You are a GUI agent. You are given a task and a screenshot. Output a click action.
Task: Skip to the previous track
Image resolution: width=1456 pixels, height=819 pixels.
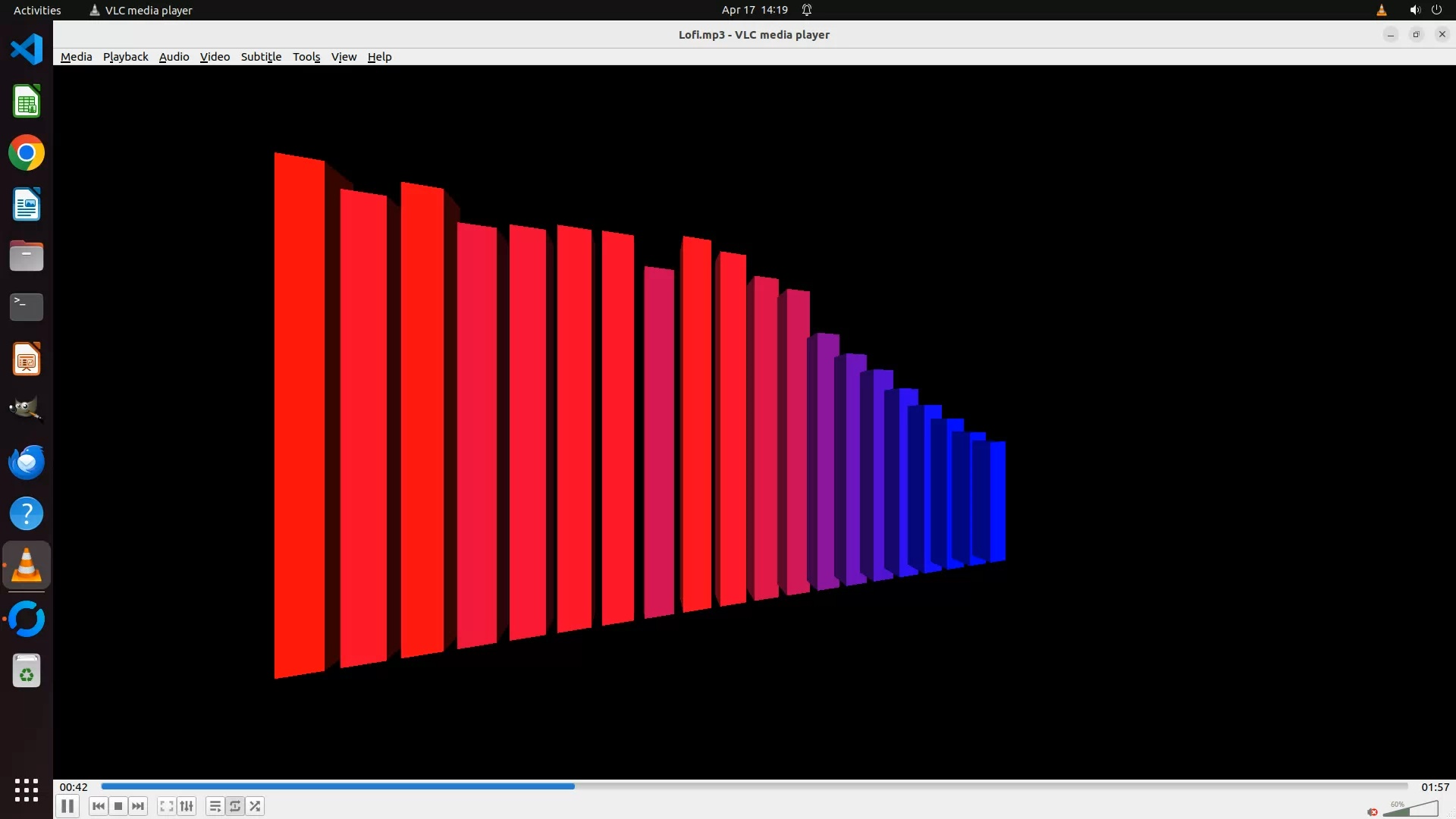click(99, 806)
